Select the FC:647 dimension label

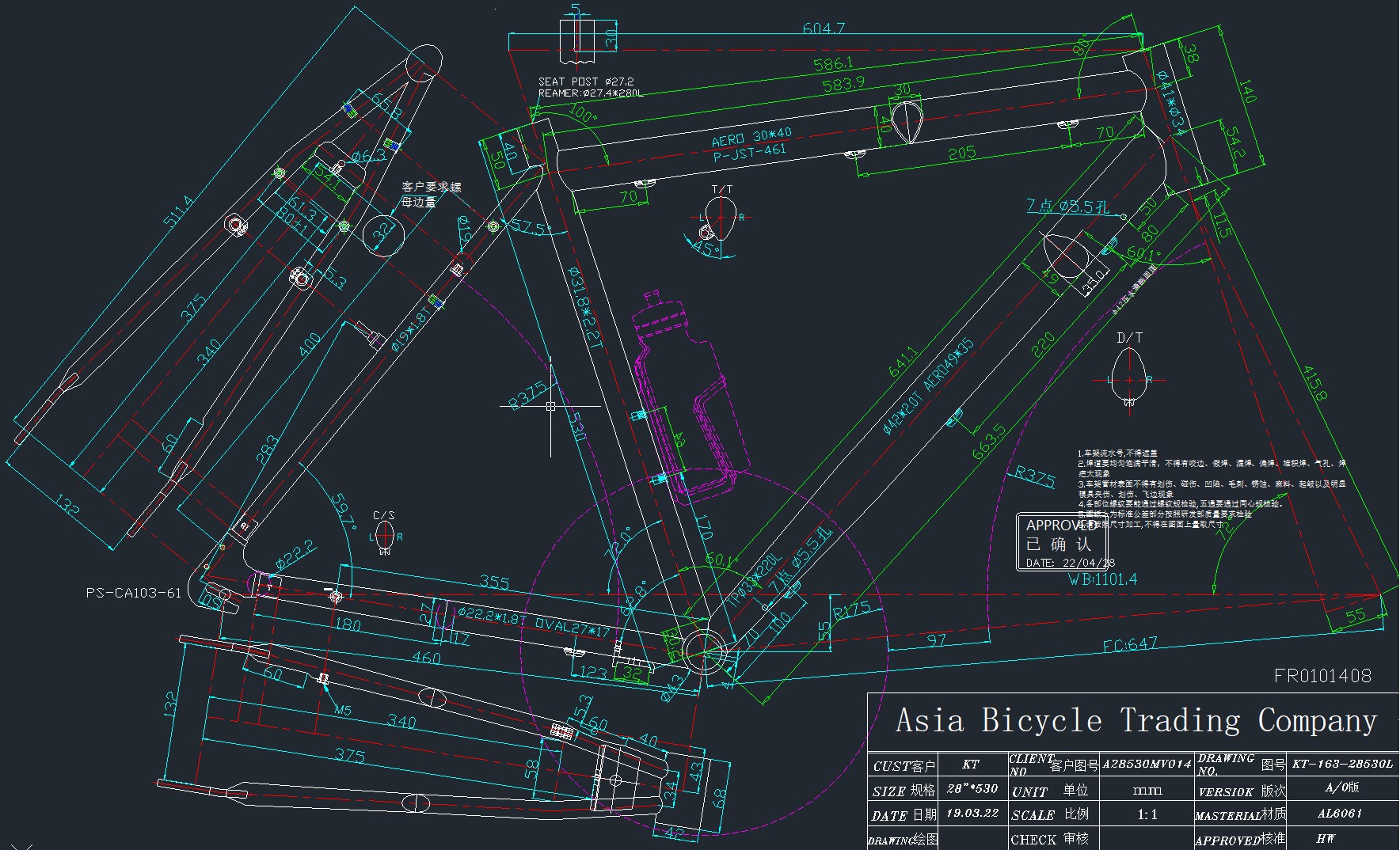(x=1130, y=645)
